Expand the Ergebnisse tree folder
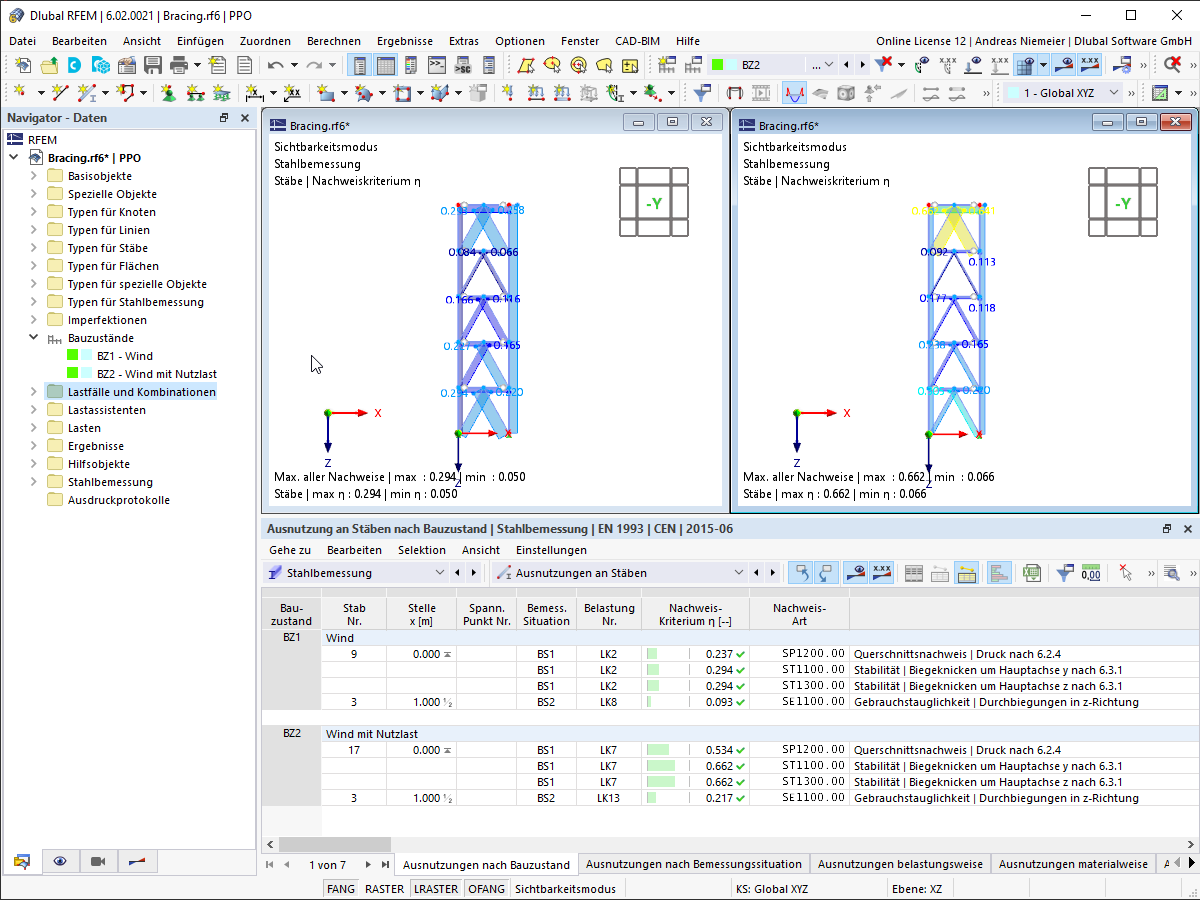Screen dimensions: 1200x900 (33, 446)
